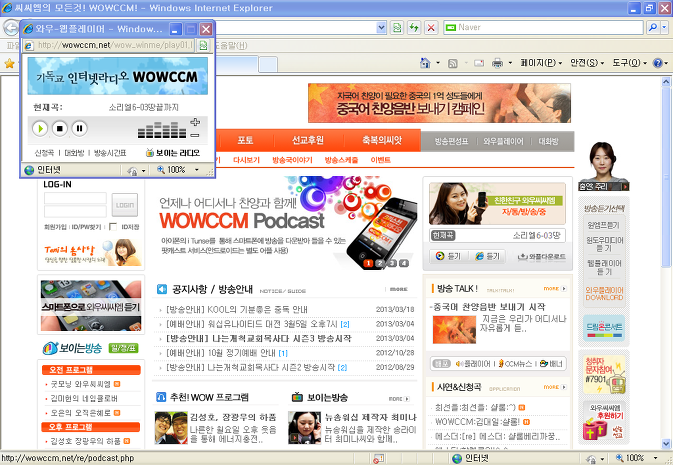673x465 pixels.
Task: Toggle the ID저장 checkbox
Action: pyautogui.click(x=113, y=227)
